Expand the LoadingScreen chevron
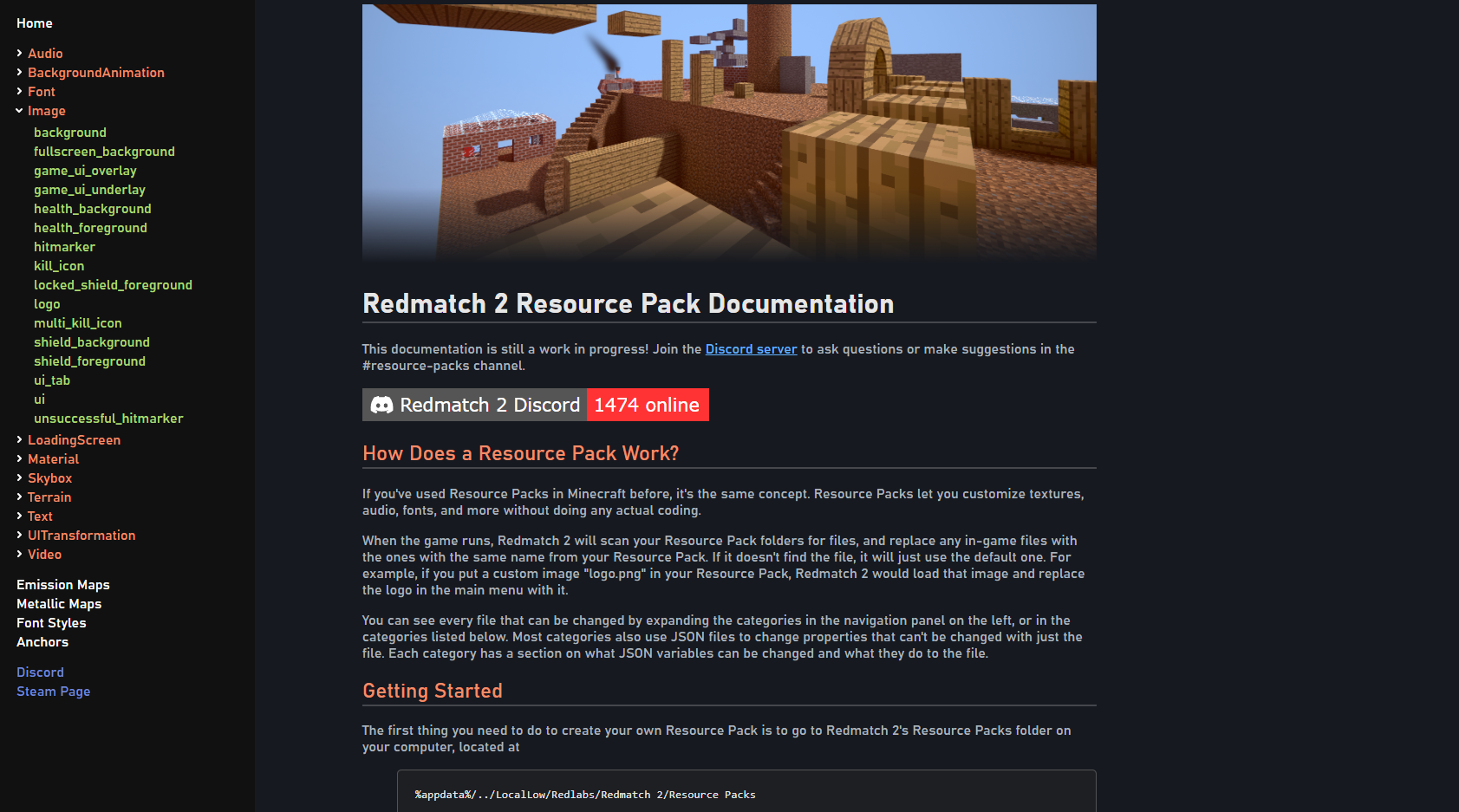The height and width of the screenshot is (812, 1459). 19,439
